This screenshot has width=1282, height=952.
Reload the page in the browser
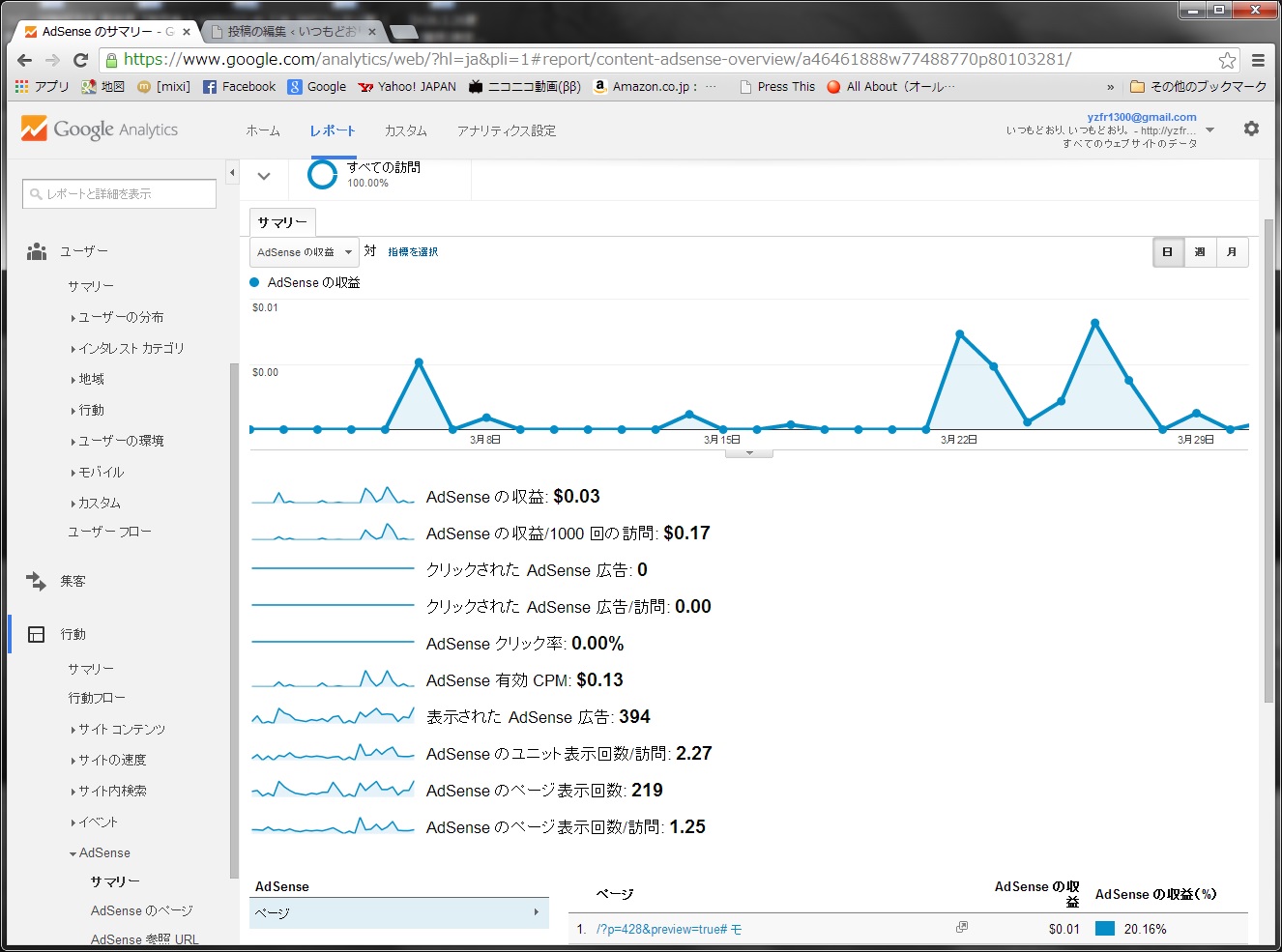(x=80, y=60)
